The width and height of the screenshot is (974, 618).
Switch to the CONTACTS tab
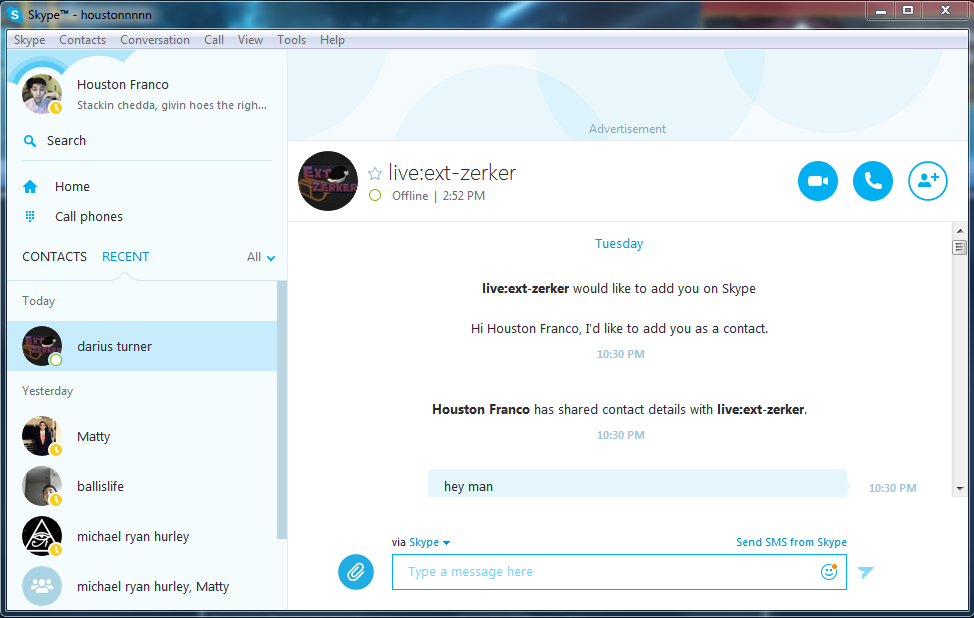[55, 257]
